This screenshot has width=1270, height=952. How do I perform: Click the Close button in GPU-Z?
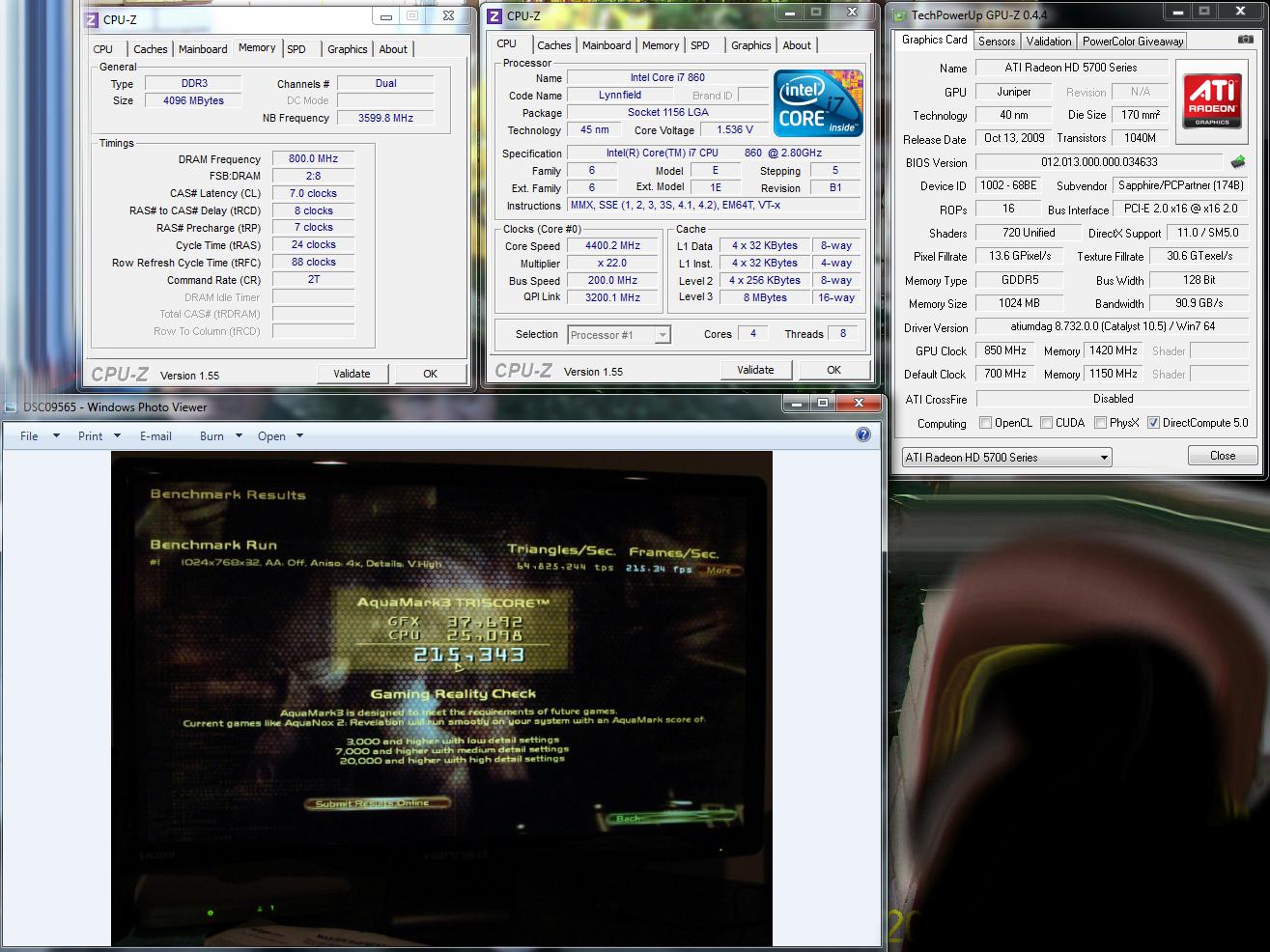[1223, 456]
